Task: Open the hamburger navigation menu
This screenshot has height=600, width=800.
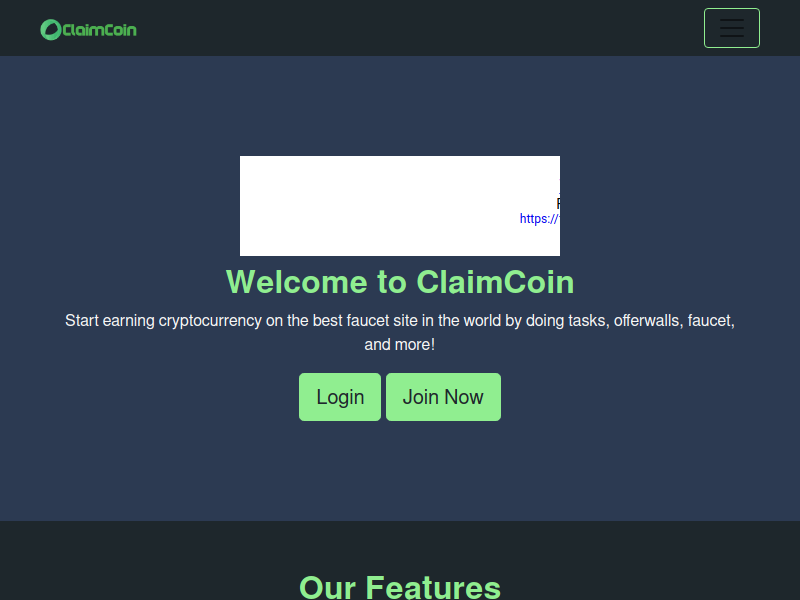Action: 732,28
